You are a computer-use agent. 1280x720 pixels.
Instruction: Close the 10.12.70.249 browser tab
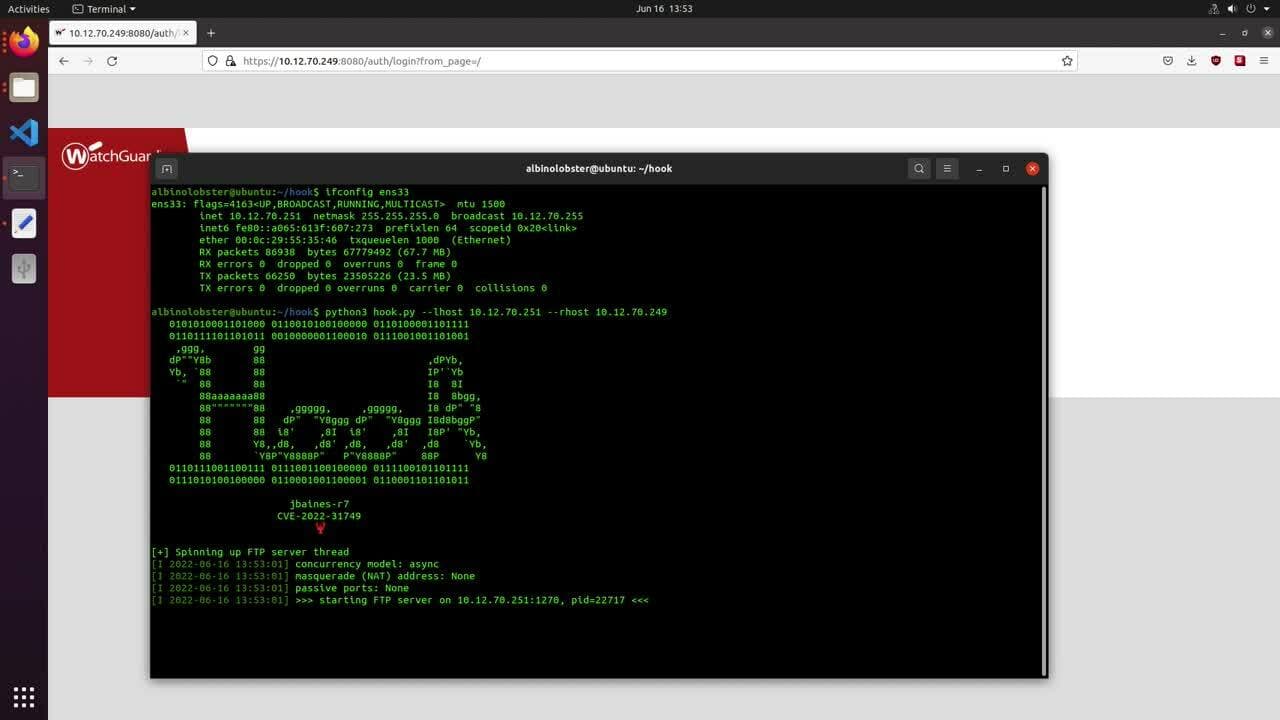[186, 33]
